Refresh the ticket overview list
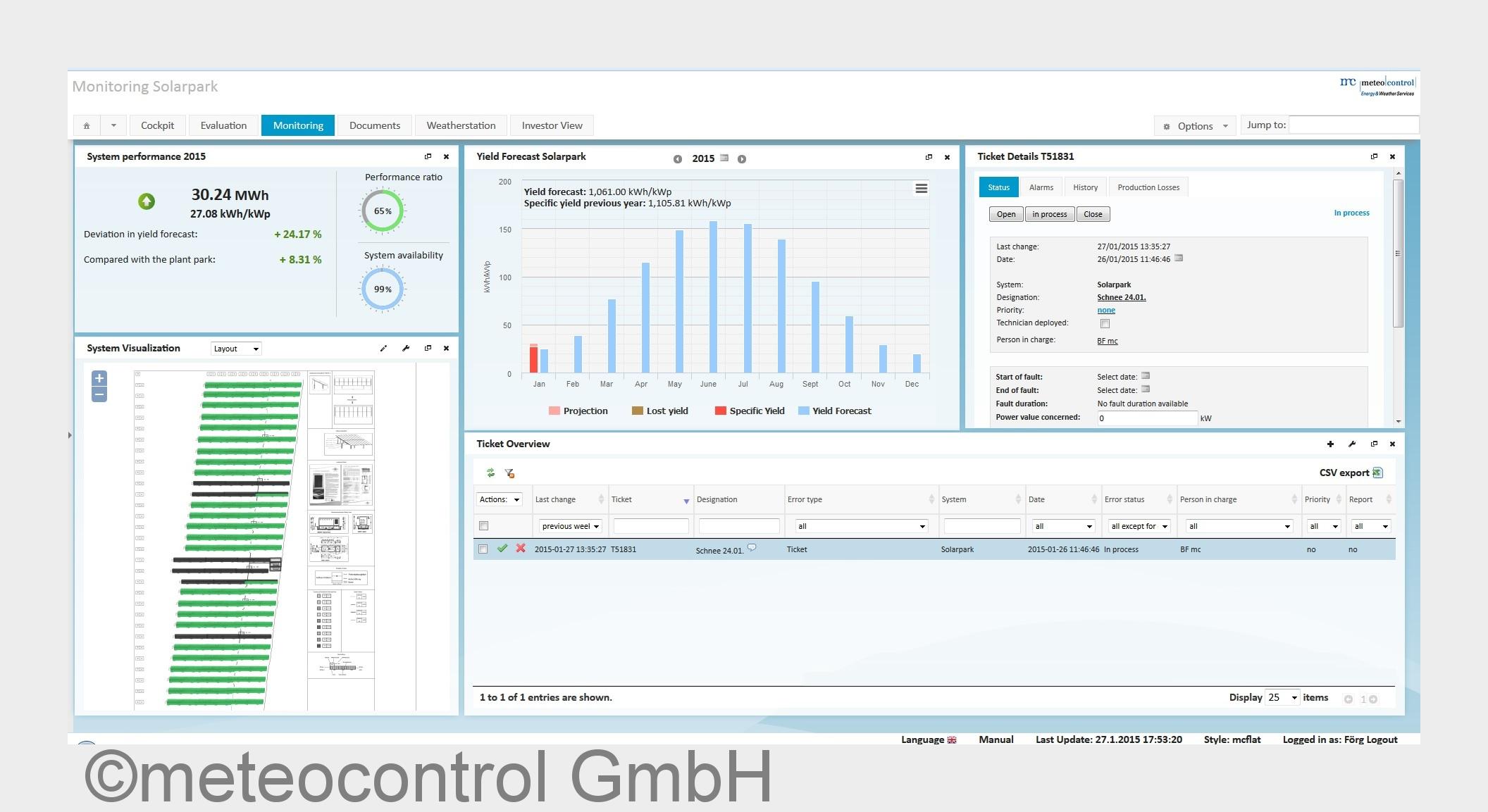This screenshot has height=812, width=1488. (x=490, y=473)
